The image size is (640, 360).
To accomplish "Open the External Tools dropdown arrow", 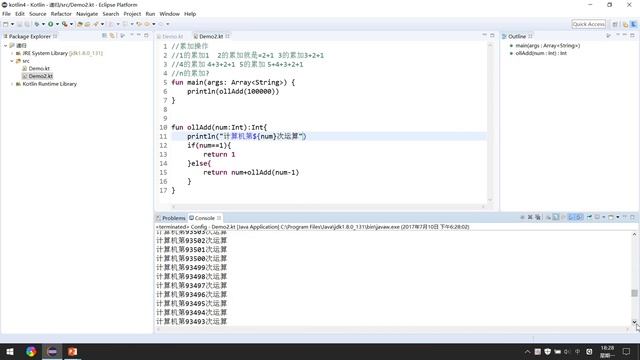I will (71, 24).
